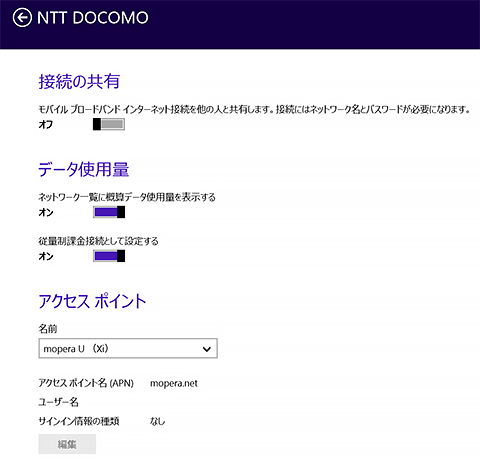
Task: Select the 接続の共有 heading
Action: pyautogui.click(x=79, y=81)
